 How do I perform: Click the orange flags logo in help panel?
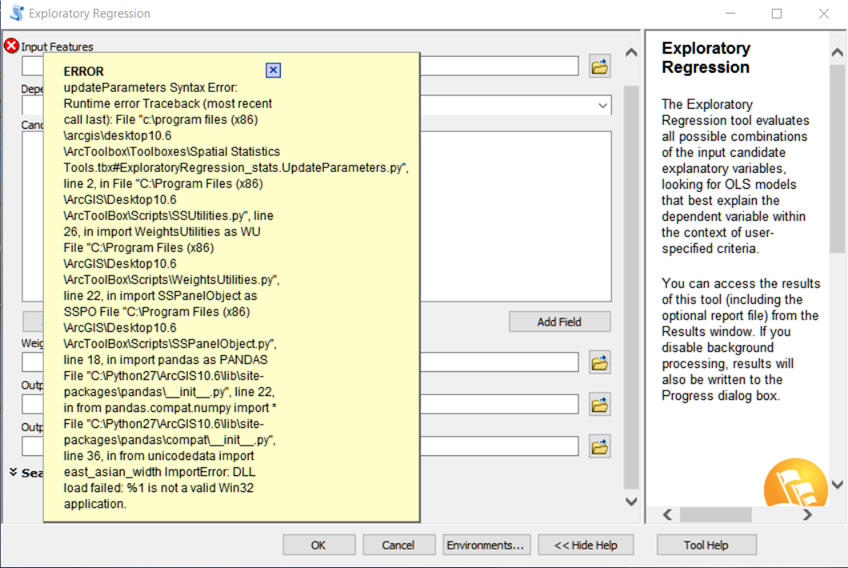click(x=795, y=484)
